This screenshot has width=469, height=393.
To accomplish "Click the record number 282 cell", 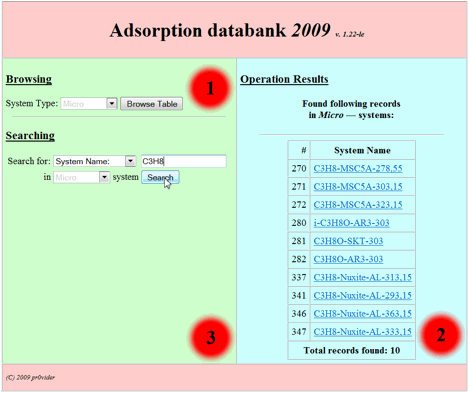I will pyautogui.click(x=299, y=259).
